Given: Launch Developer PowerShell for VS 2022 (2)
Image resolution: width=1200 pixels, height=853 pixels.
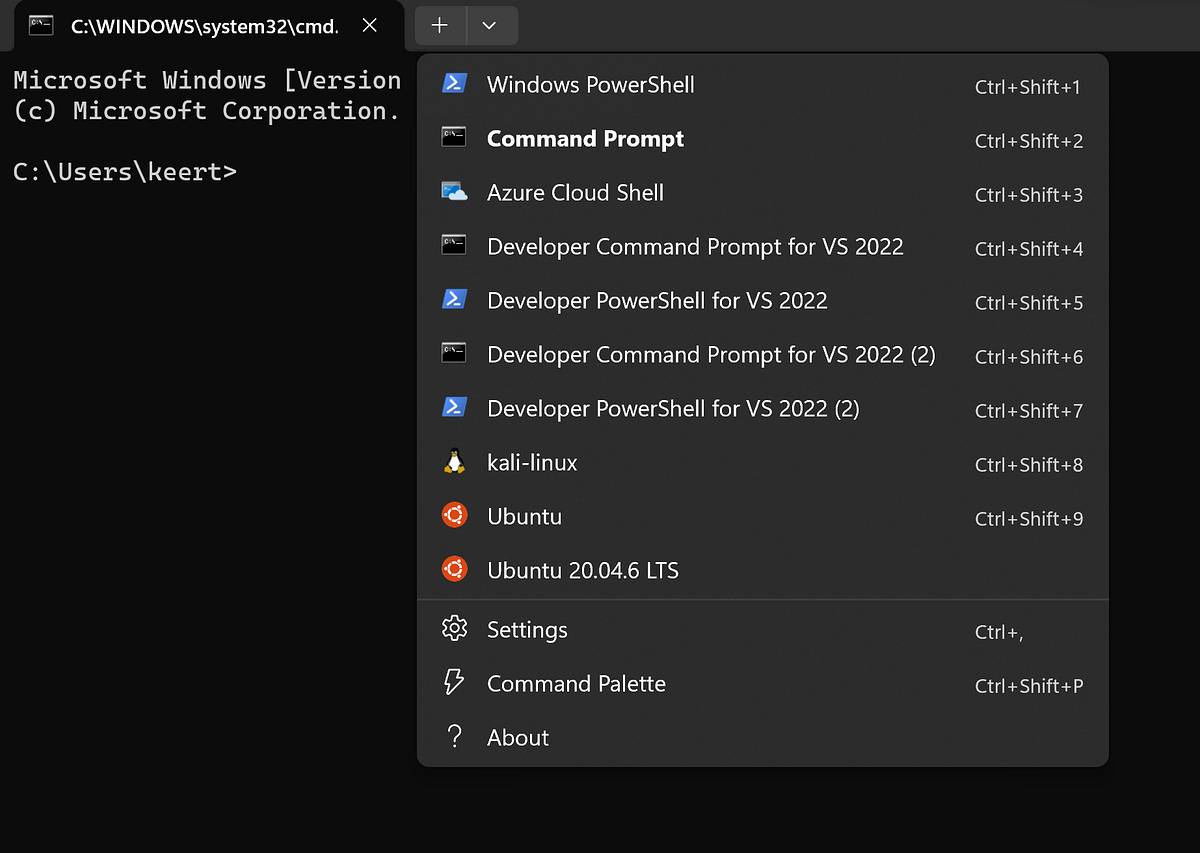Looking at the screenshot, I should [673, 408].
